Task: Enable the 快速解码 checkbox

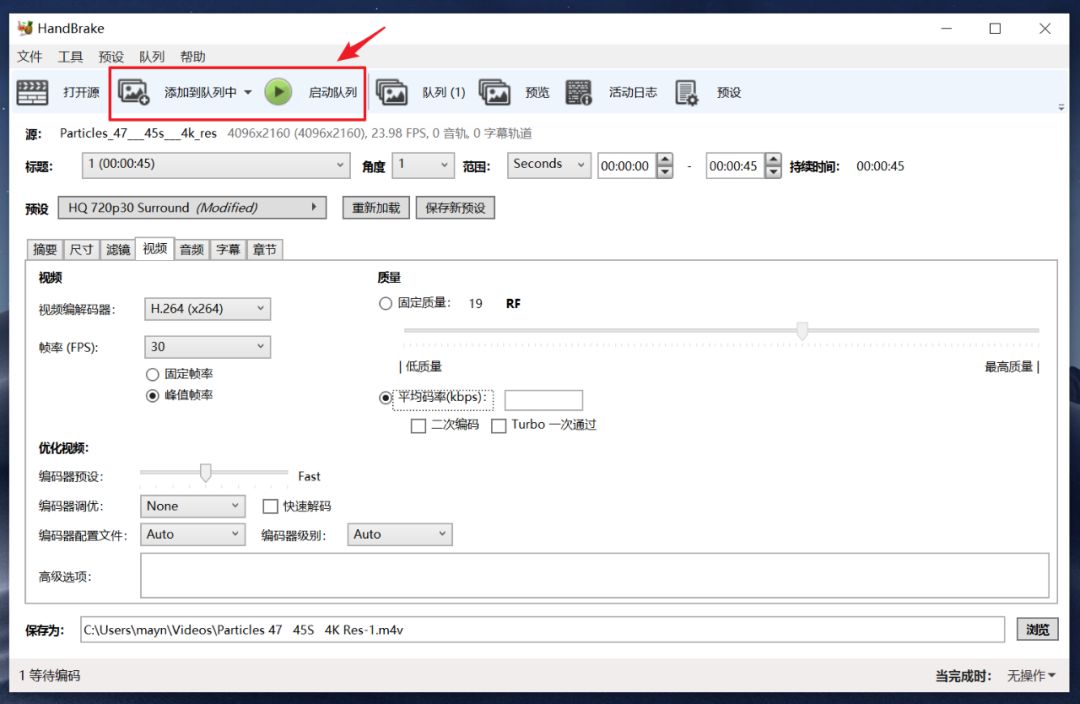Action: pyautogui.click(x=270, y=506)
